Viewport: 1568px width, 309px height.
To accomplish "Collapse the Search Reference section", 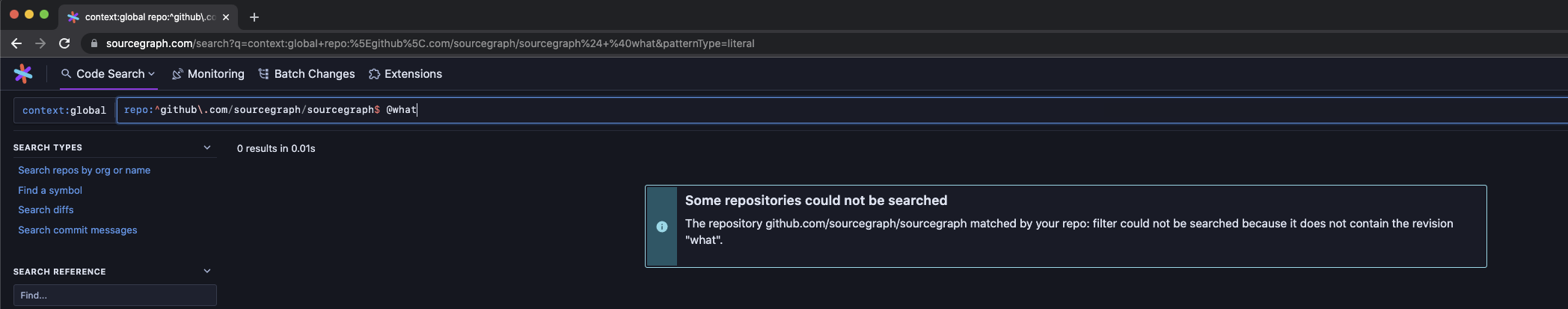I will click(207, 271).
